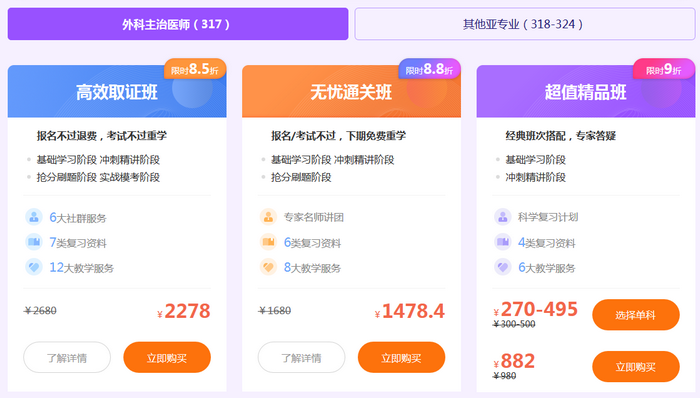Click the purple heart icon beside 6大教学服务
Viewport: 700px width, 398px height.
(x=503, y=267)
